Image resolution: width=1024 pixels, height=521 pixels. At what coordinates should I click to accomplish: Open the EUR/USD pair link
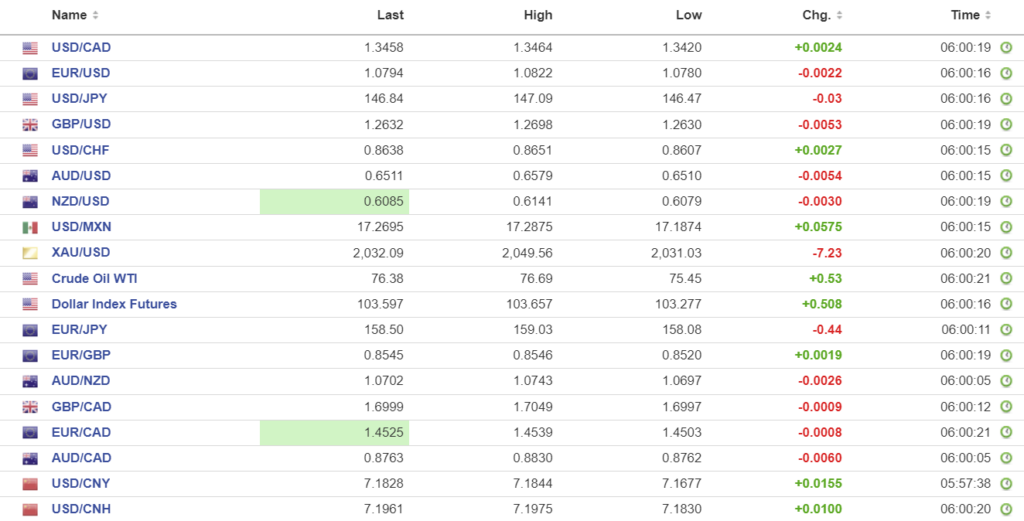(x=81, y=73)
